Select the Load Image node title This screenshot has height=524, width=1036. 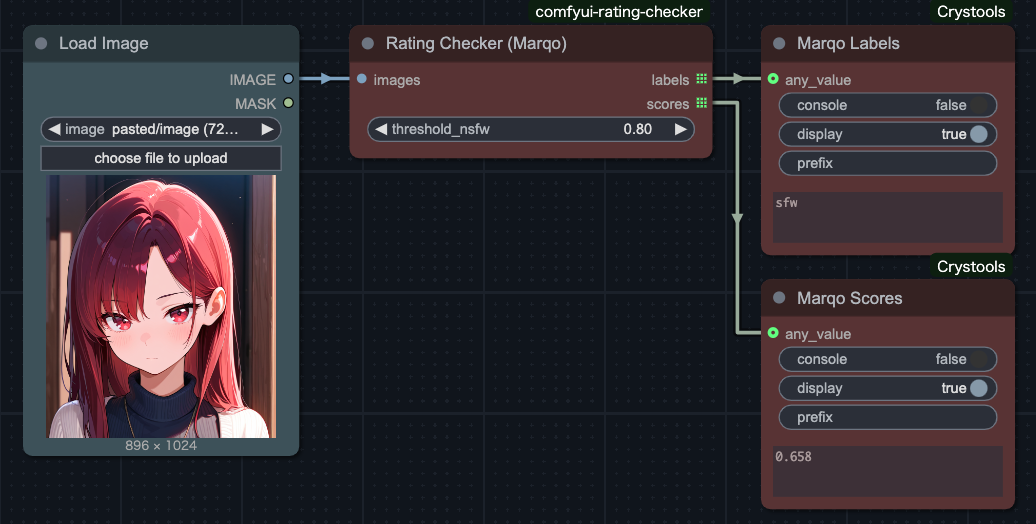coord(104,44)
